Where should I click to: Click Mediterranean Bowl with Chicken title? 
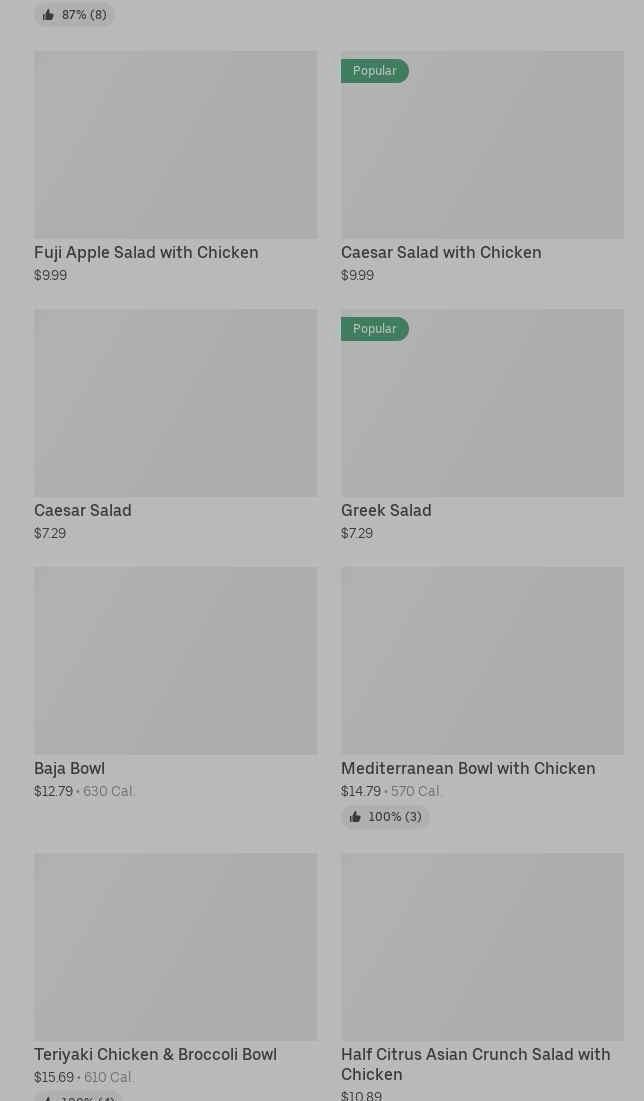(468, 769)
